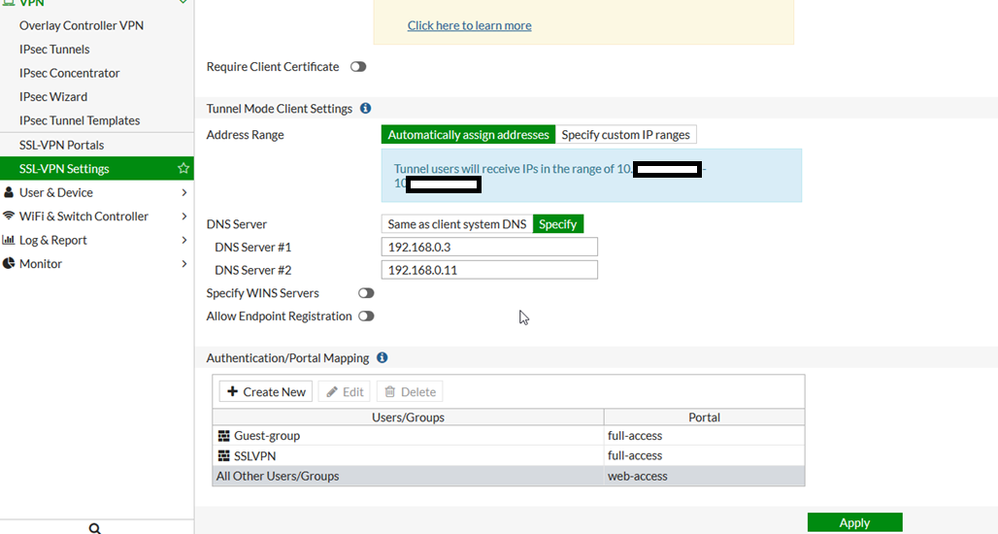998x534 pixels.
Task: Click full-access portal cell for Guest-group
Action: point(704,435)
